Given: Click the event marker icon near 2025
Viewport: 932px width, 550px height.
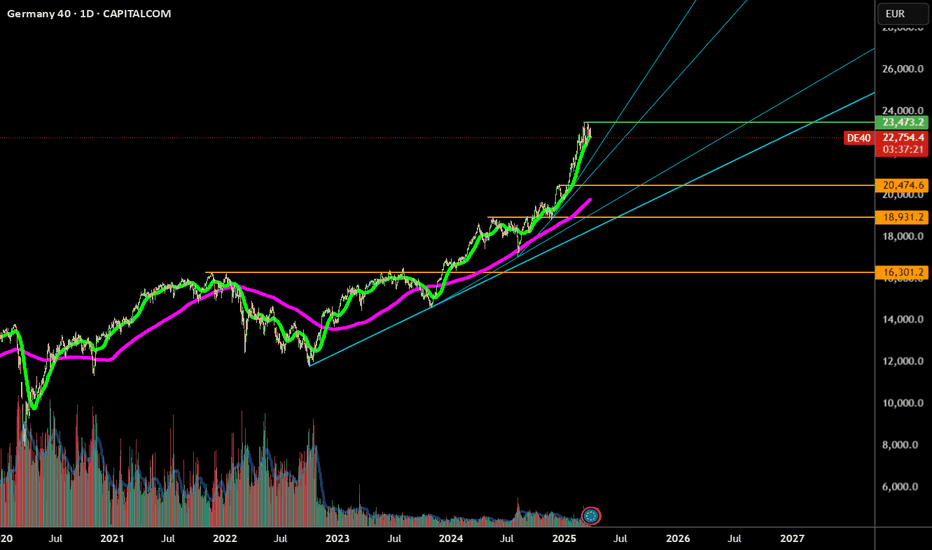Looking at the screenshot, I should tap(591, 516).
